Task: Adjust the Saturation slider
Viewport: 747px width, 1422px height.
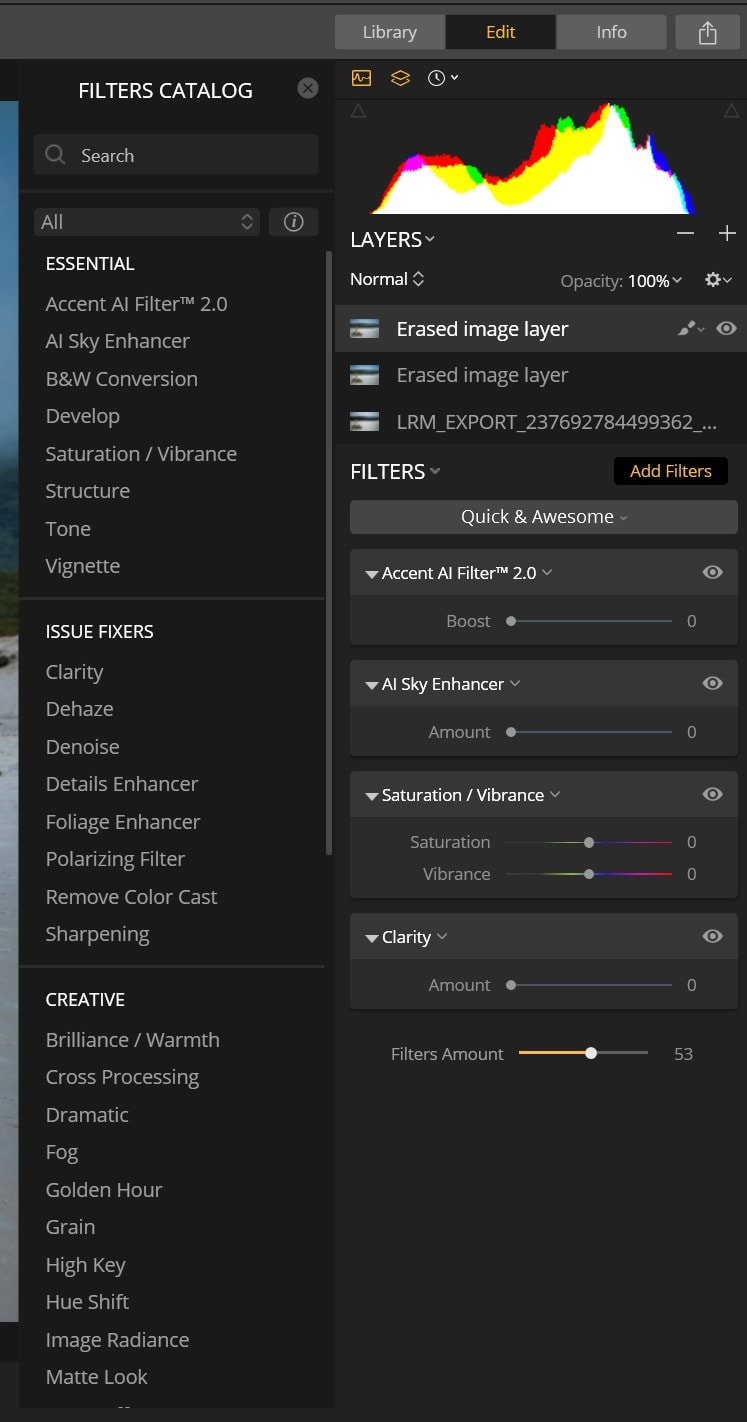Action: [589, 842]
